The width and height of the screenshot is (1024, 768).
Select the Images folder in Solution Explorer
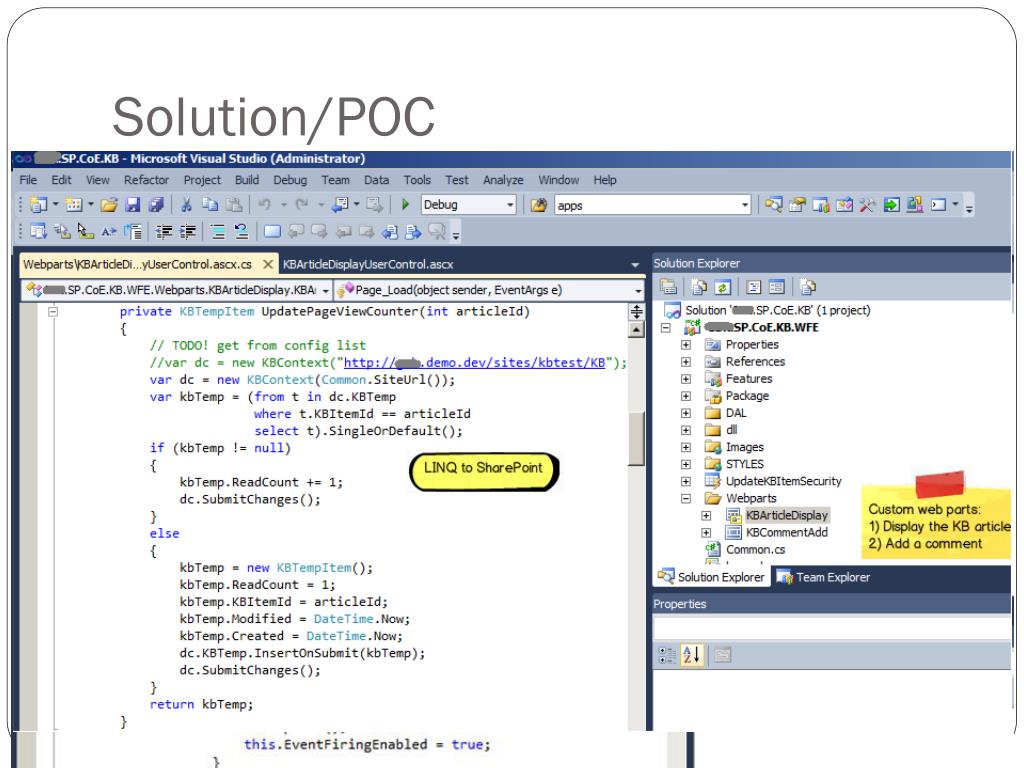pos(744,447)
